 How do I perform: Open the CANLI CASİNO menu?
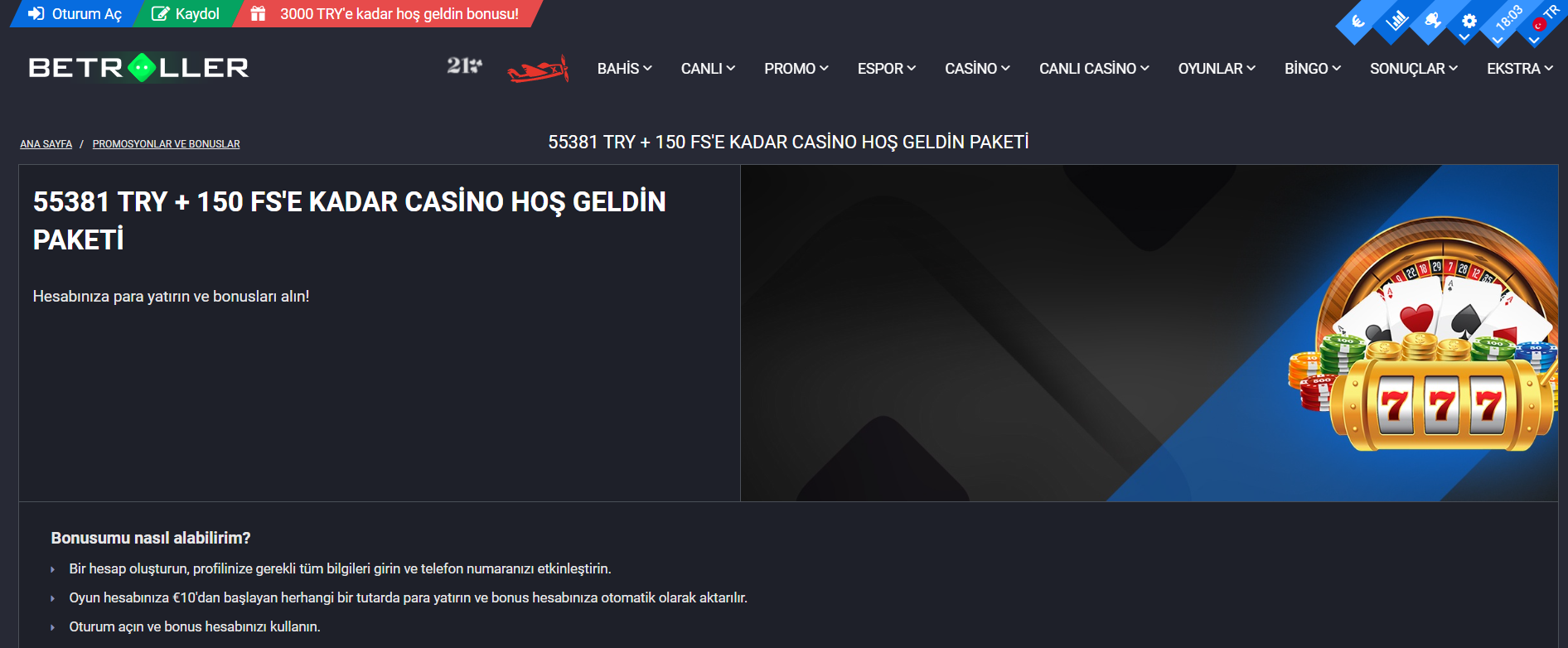coord(1094,69)
